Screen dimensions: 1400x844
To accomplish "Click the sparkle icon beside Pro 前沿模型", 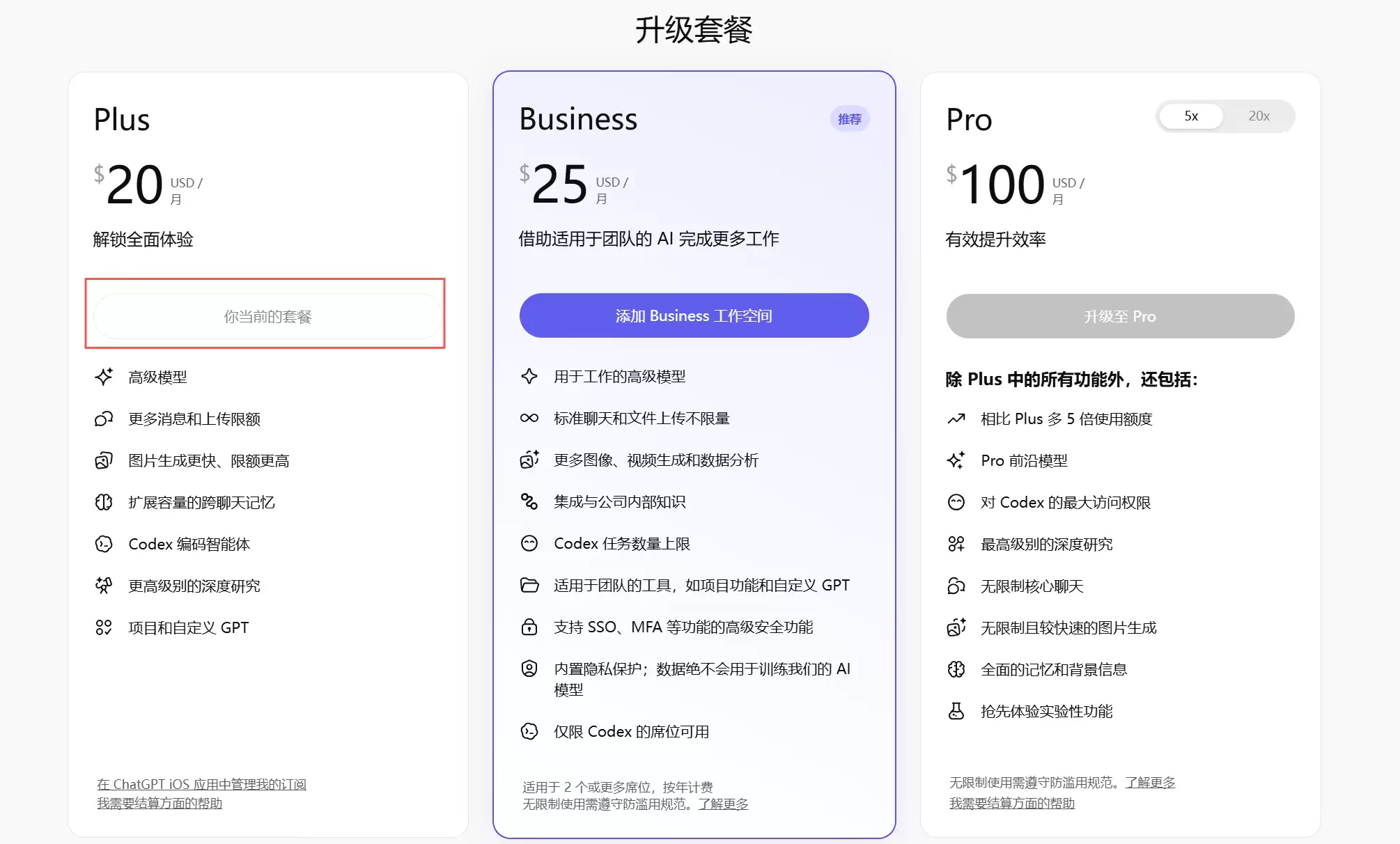I will tap(956, 460).
